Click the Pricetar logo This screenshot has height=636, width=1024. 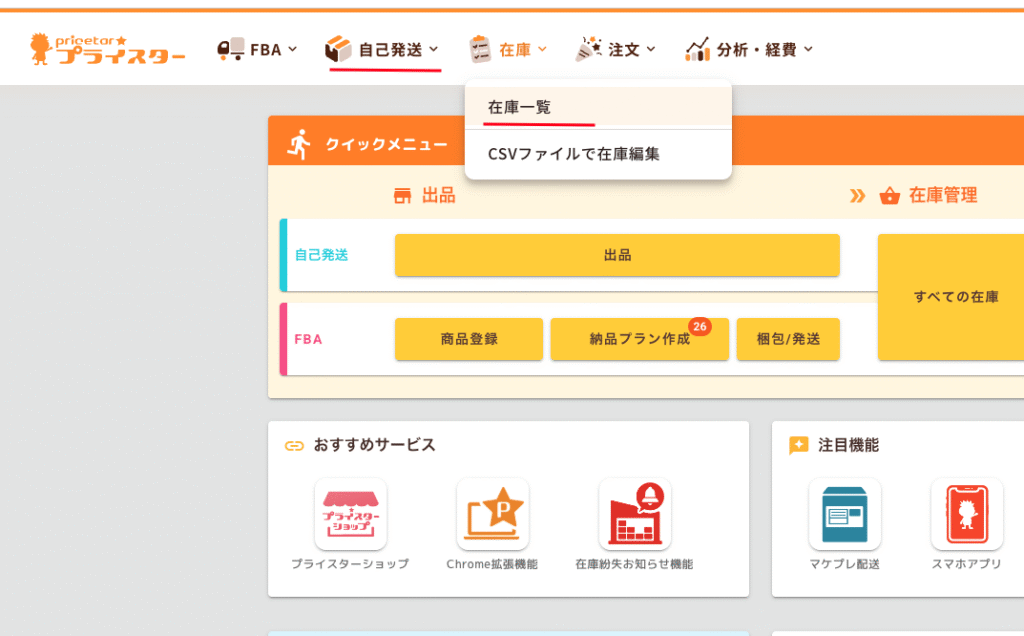(107, 49)
